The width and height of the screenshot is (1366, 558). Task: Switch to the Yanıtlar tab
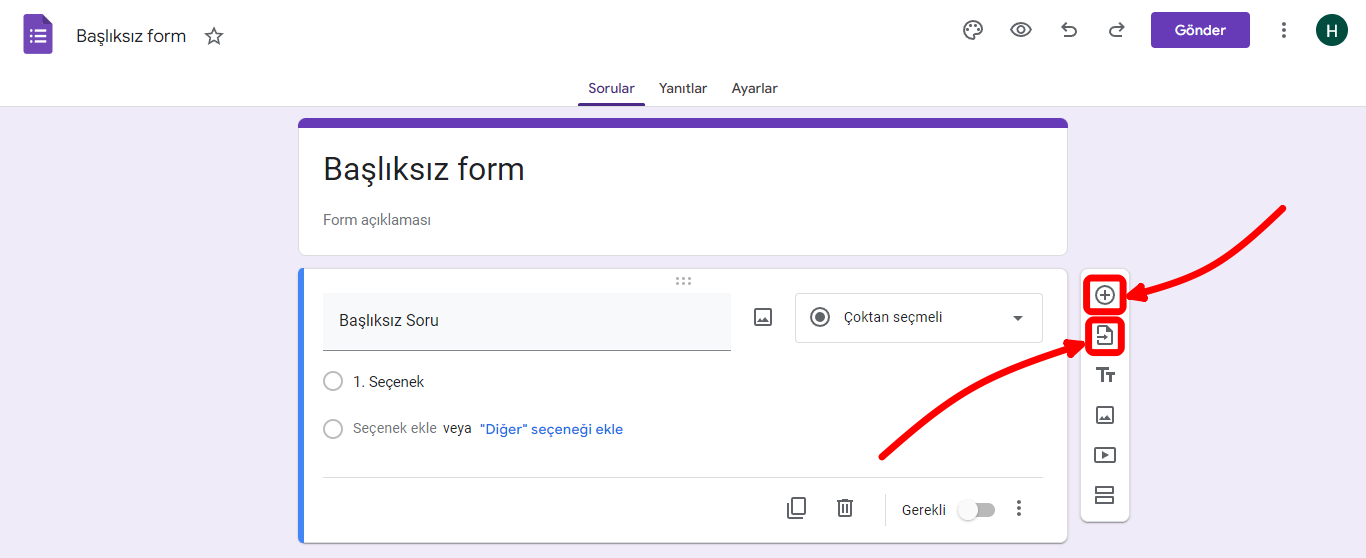coord(683,88)
